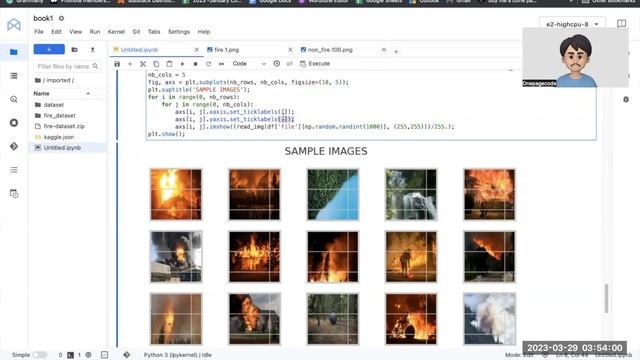Open the debugger icon on right sidebar
The image size is (640, 360).
[x=626, y=100]
